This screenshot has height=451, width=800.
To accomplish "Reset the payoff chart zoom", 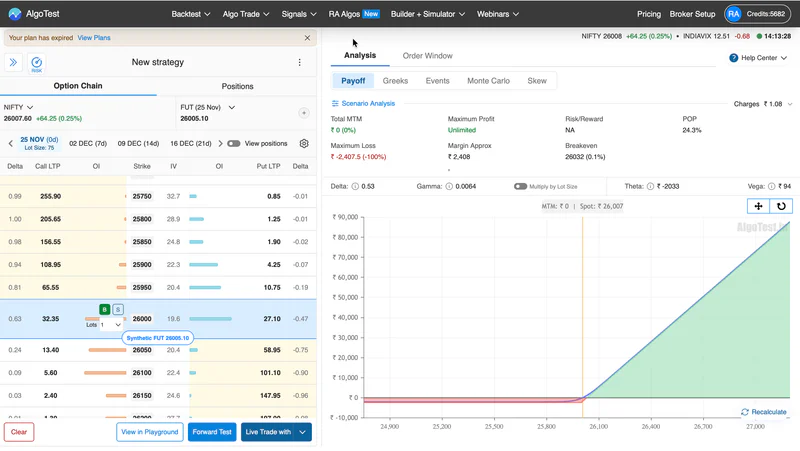I will tap(781, 206).
